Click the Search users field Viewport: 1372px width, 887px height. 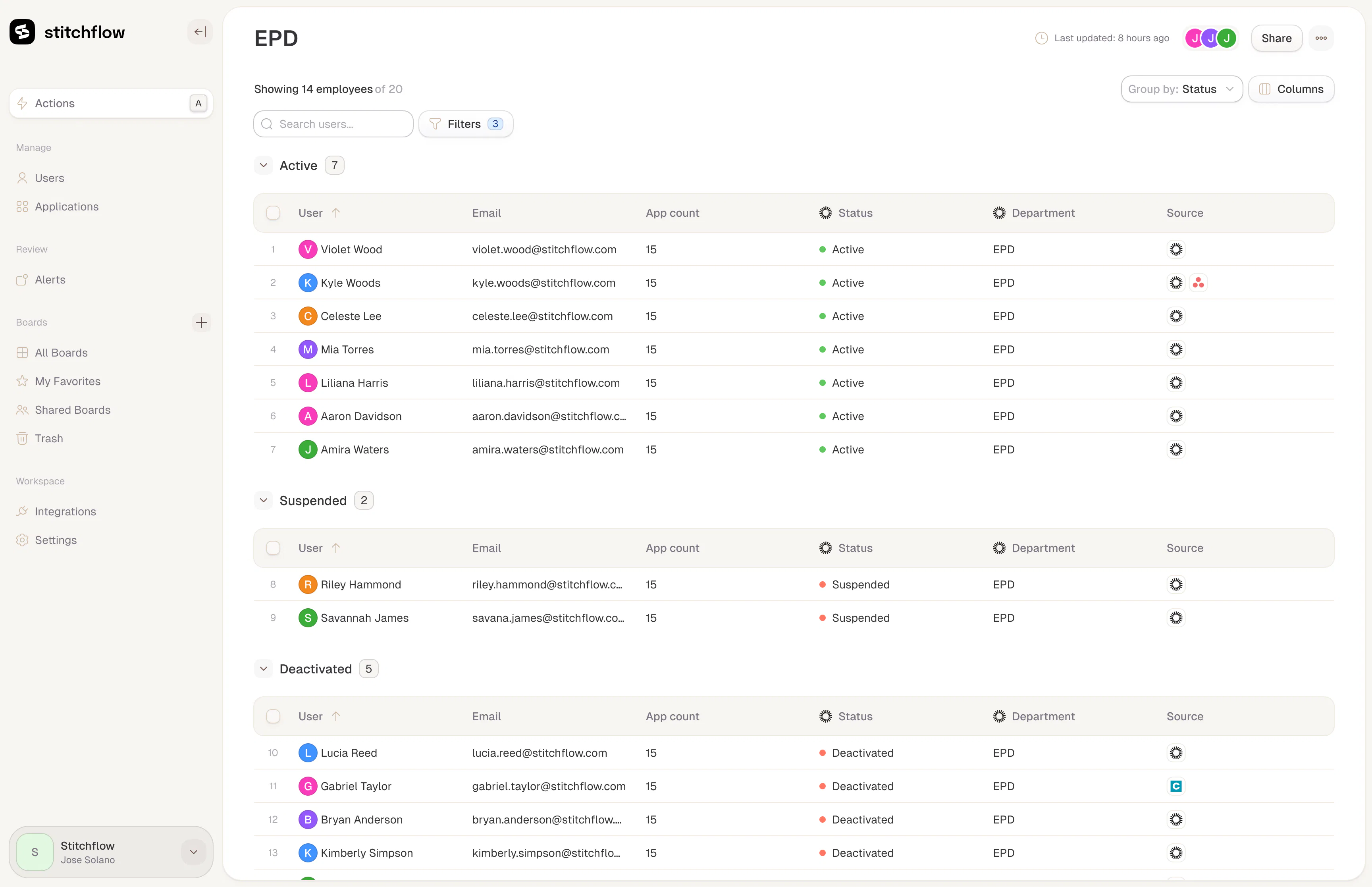tap(333, 124)
